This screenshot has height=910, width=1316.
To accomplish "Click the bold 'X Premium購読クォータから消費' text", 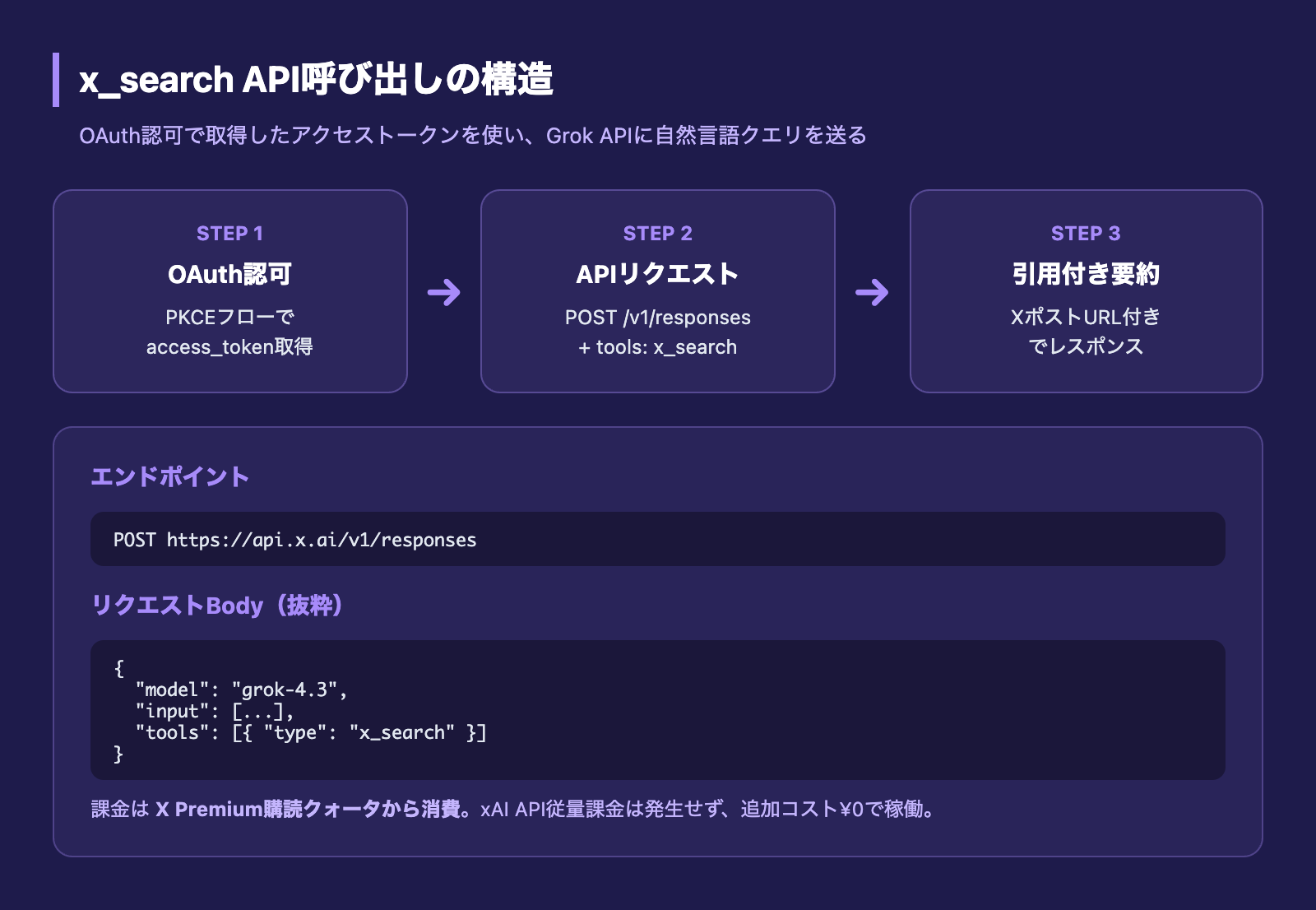I will click(x=308, y=810).
